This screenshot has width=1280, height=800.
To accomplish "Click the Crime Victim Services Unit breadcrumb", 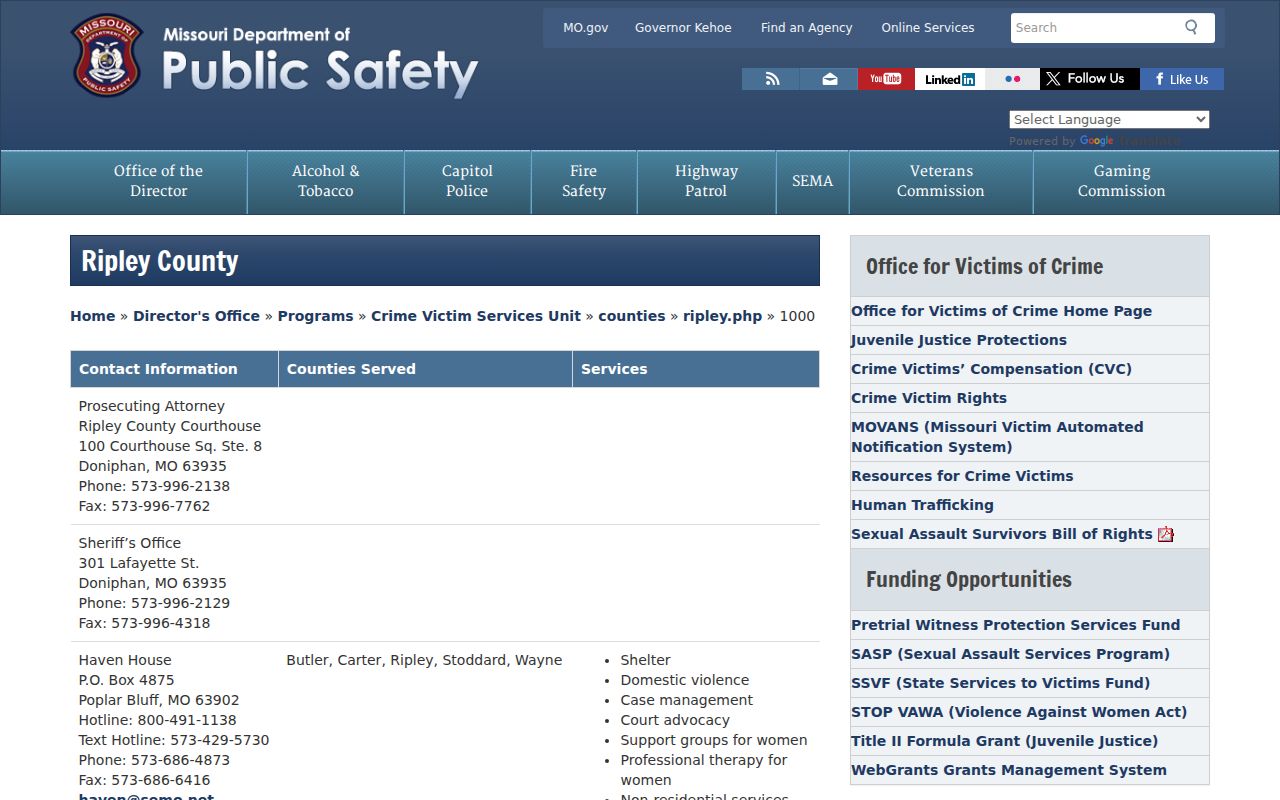I will [476, 316].
